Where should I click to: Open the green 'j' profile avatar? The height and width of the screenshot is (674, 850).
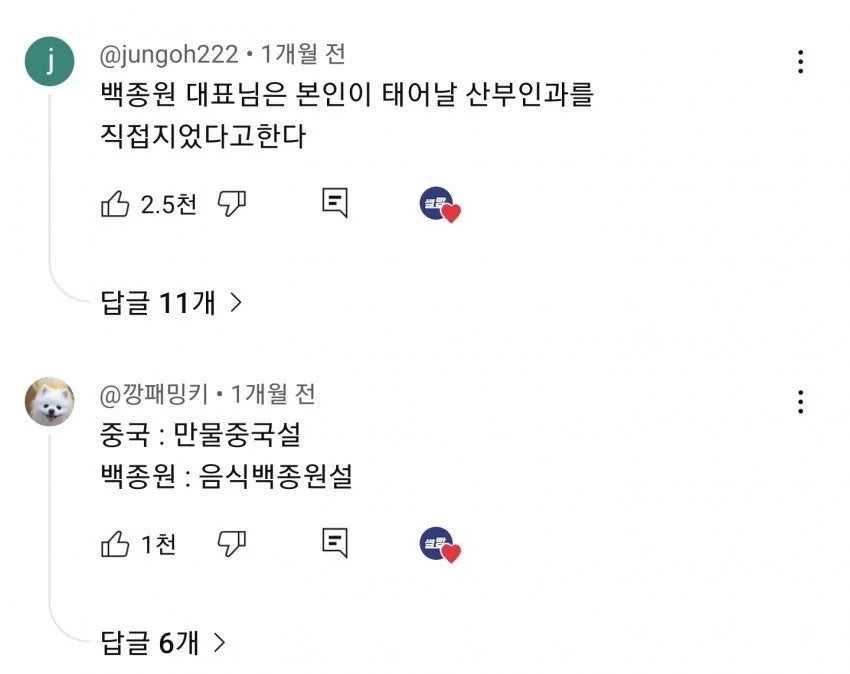[49, 62]
